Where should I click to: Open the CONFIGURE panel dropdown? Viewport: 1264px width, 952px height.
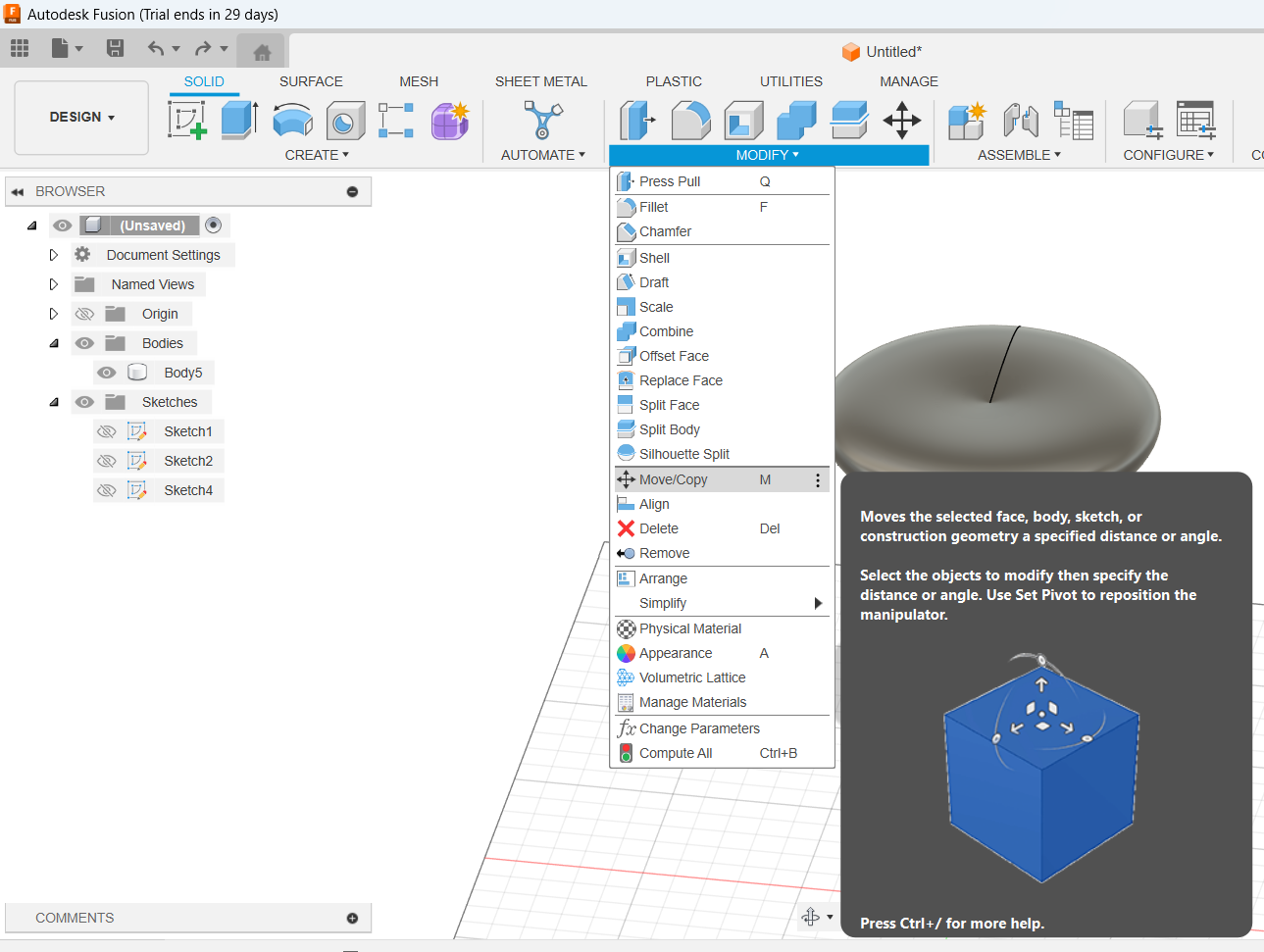(x=1169, y=155)
